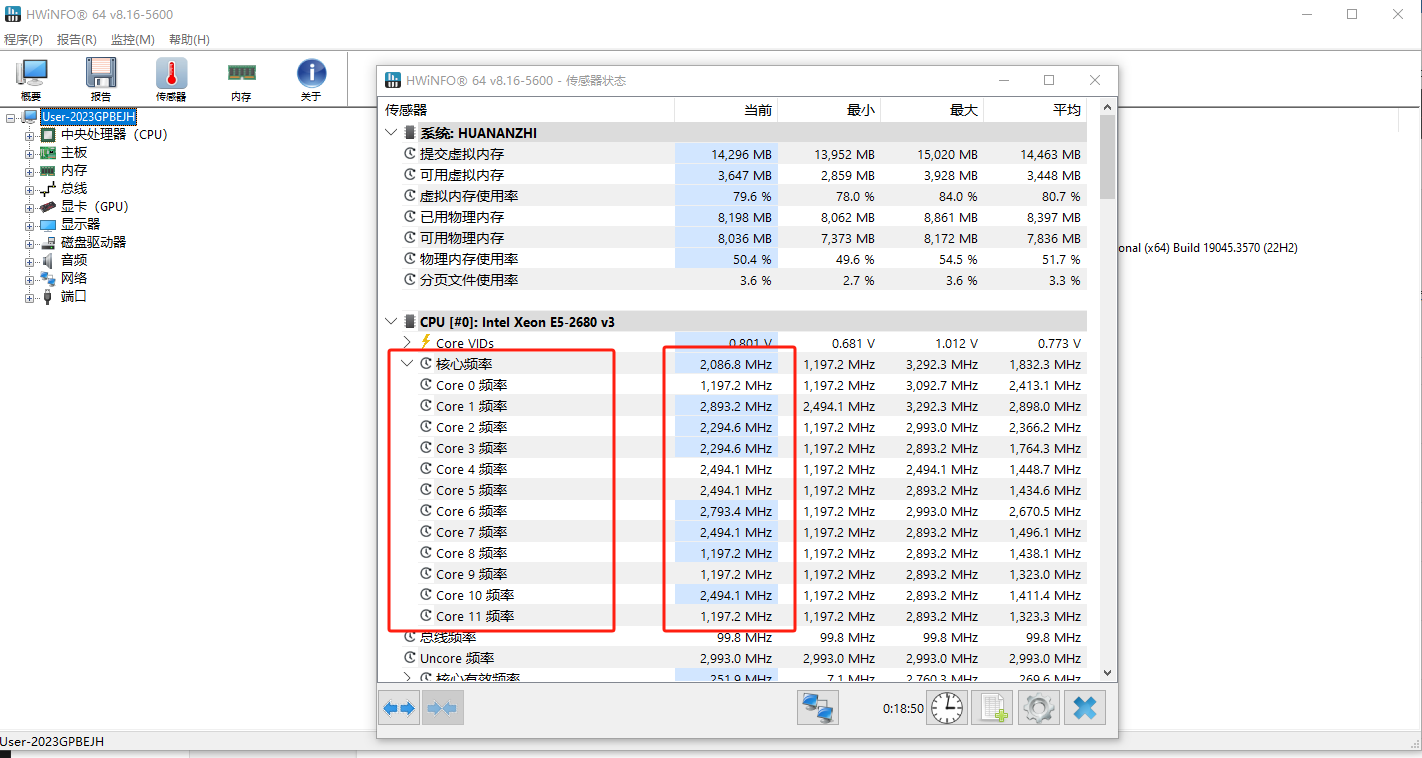The image size is (1422, 758).
Task: Click the 最小 column header
Action: [x=829, y=110]
